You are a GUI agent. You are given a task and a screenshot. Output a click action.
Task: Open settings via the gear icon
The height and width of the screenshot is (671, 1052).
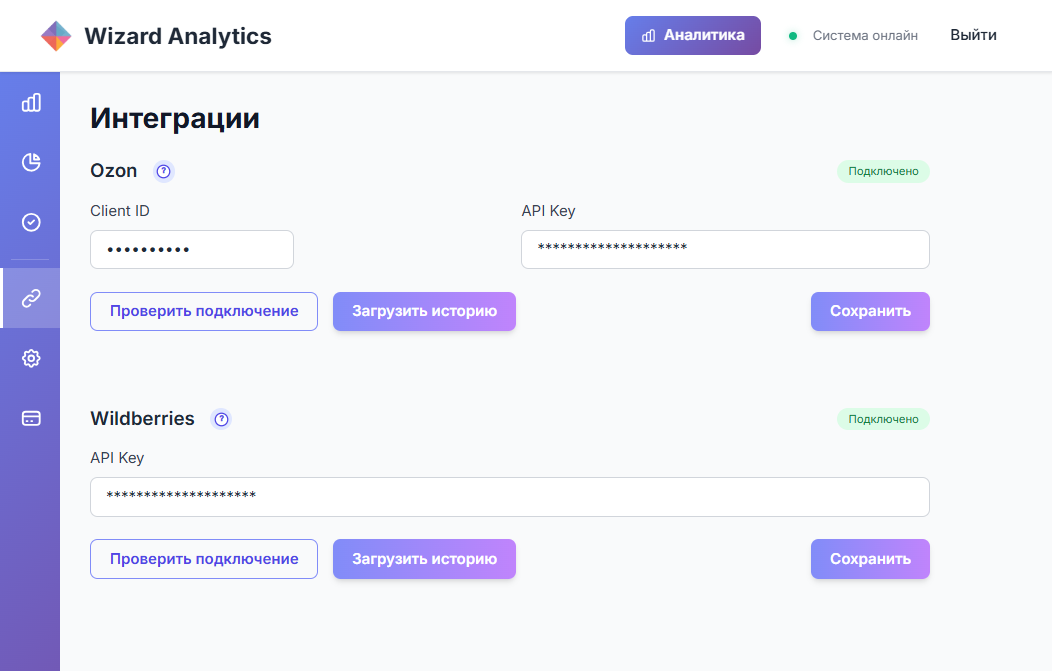(30, 358)
